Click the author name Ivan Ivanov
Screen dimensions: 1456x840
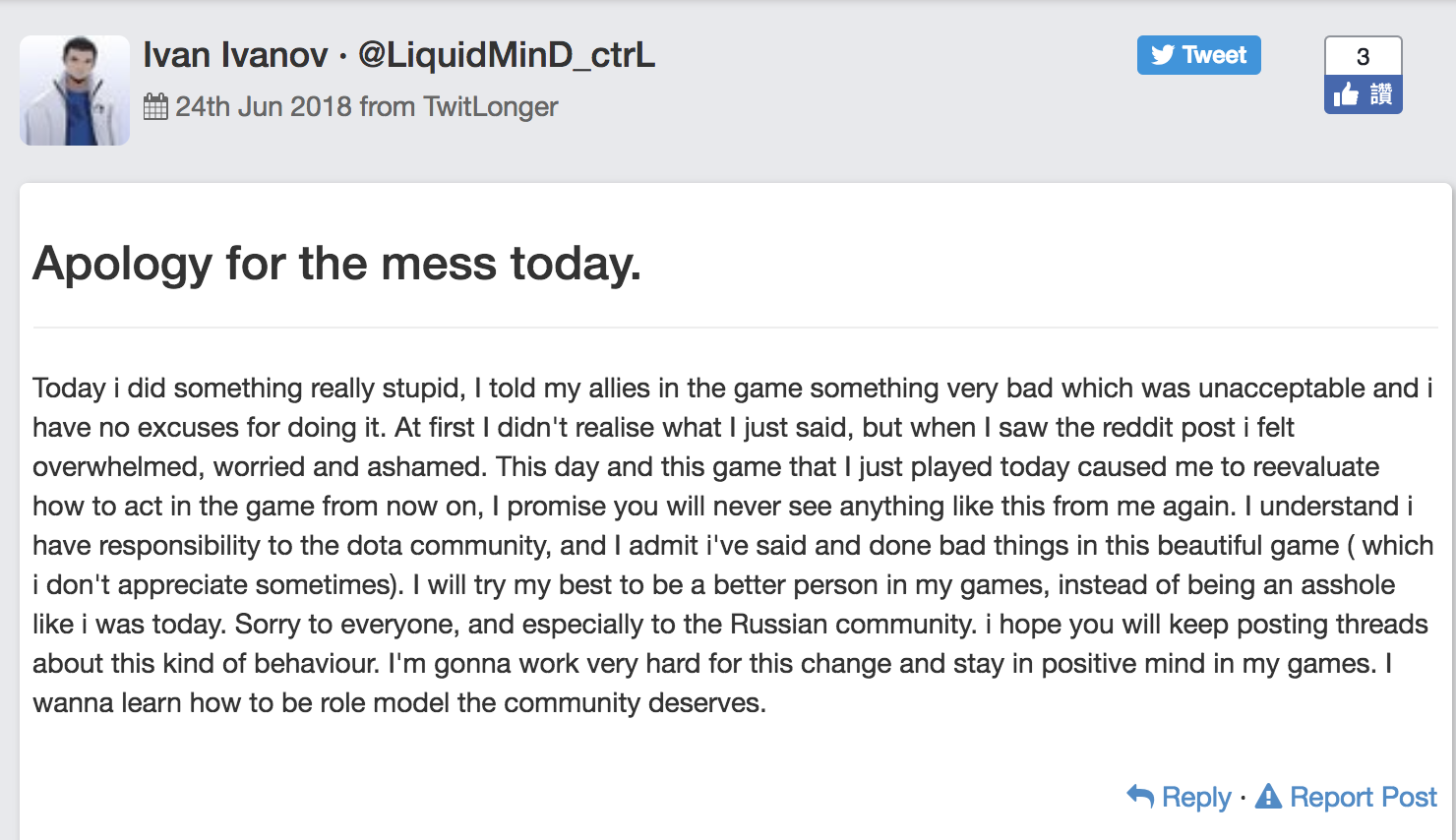coord(235,55)
